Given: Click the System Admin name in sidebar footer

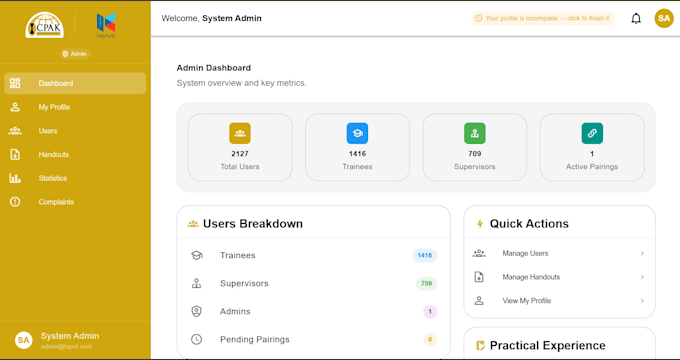Looking at the screenshot, I should (70, 336).
